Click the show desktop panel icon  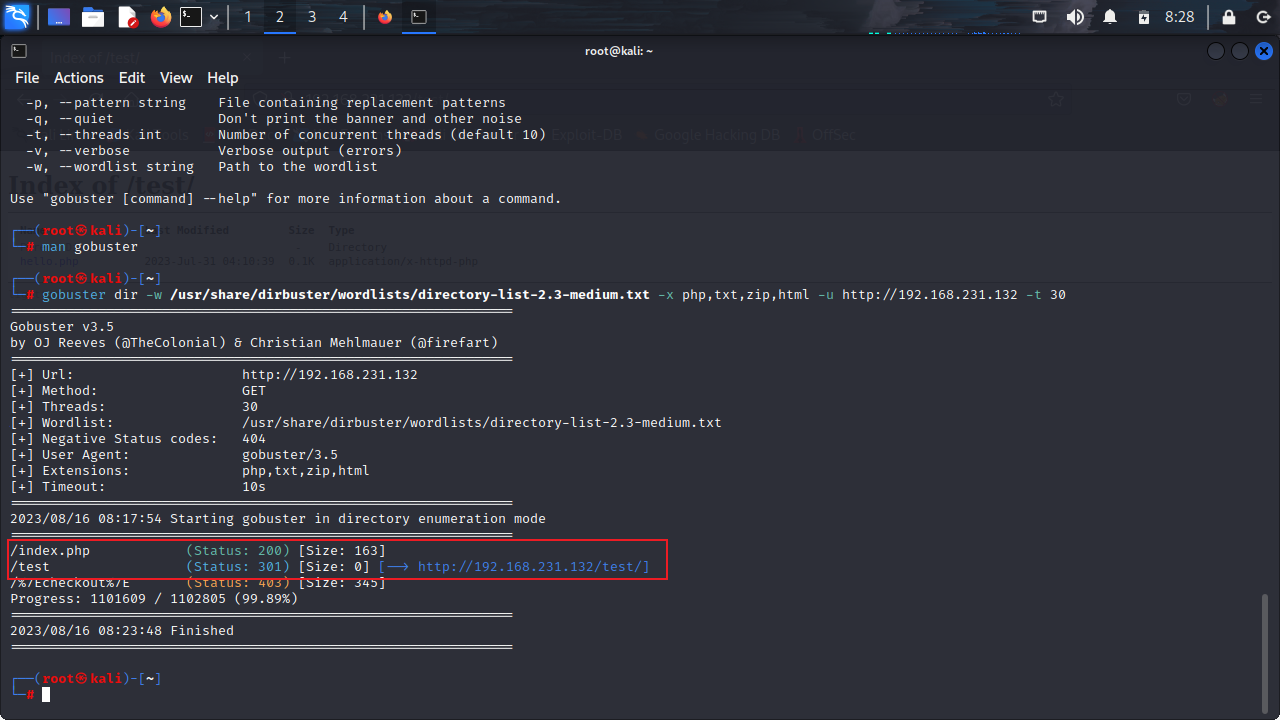click(x=59, y=17)
